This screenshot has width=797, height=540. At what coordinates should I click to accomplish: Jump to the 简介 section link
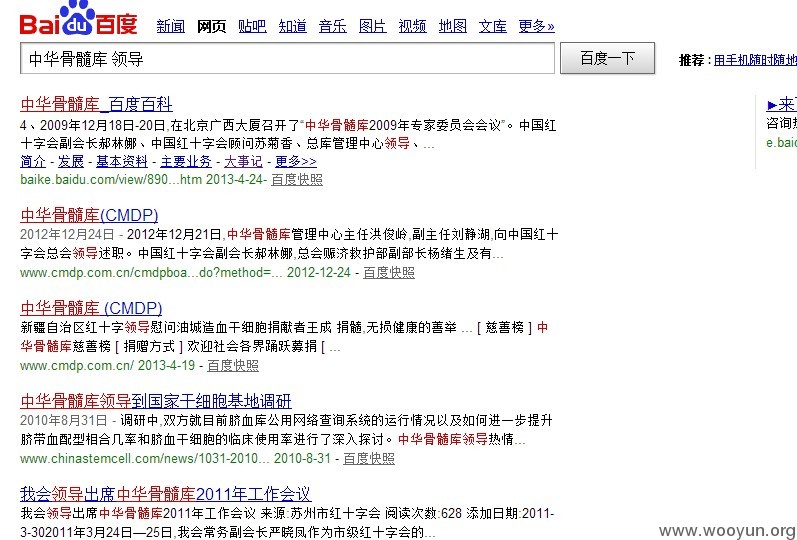coord(33,162)
